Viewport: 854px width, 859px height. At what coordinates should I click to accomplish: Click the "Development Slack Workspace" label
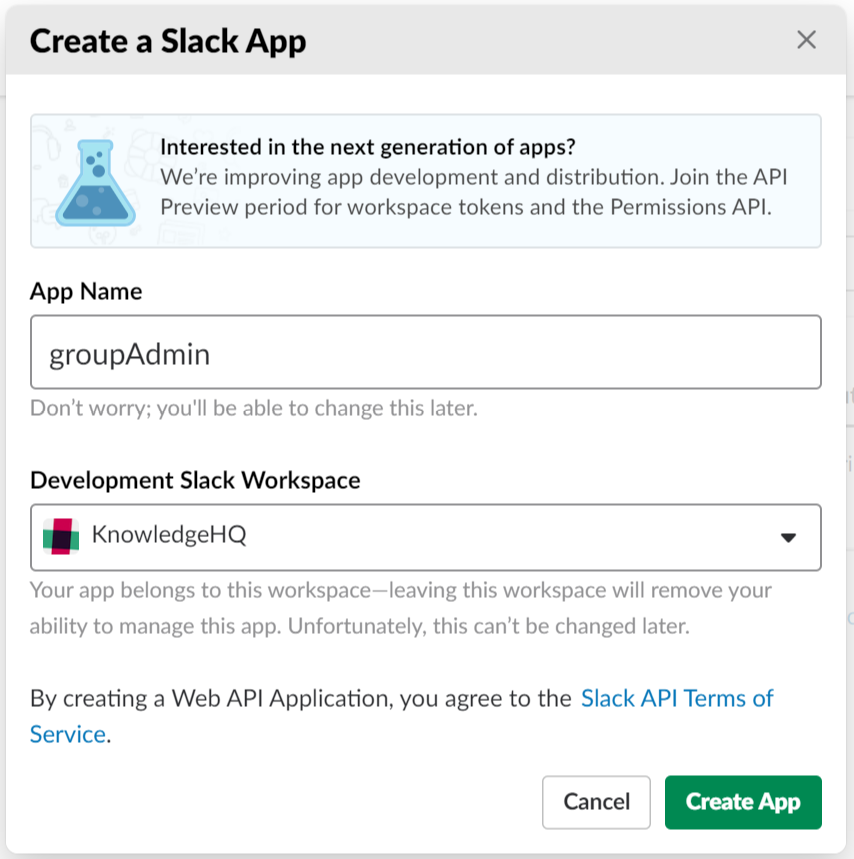coord(195,480)
